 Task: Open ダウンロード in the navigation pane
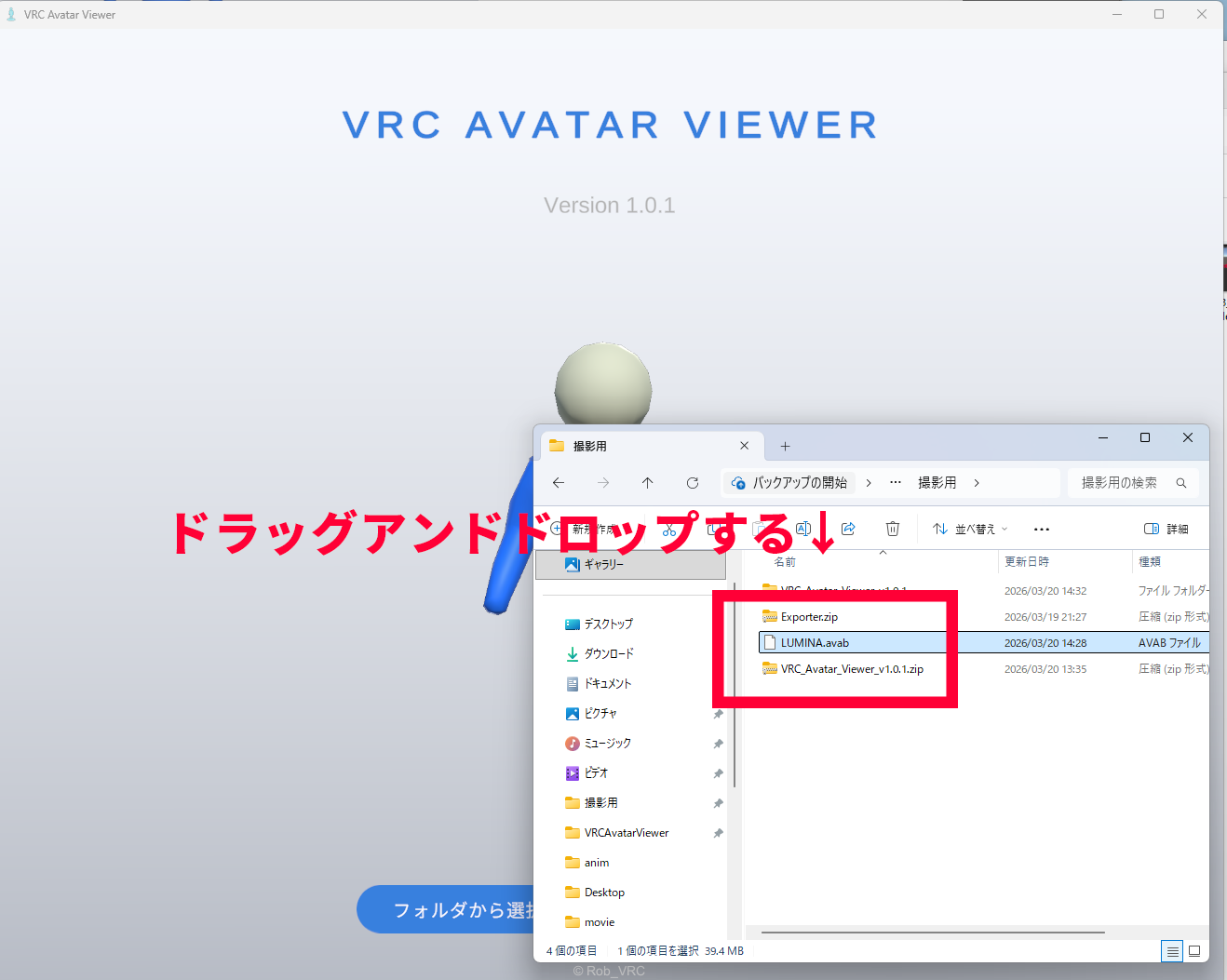tap(608, 653)
